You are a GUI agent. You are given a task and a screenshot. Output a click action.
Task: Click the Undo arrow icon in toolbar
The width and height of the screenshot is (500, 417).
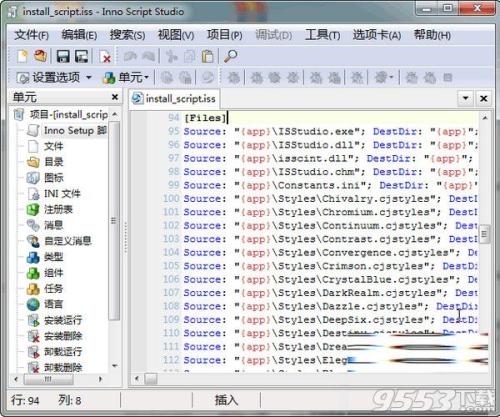(x=130, y=56)
